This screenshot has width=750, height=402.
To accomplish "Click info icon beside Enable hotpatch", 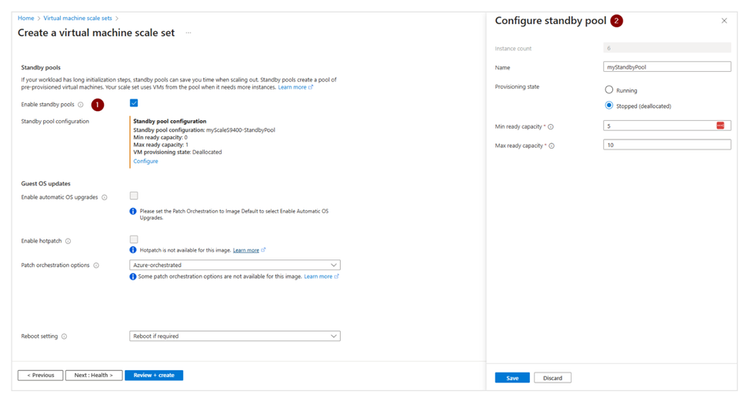I will (x=68, y=241).
